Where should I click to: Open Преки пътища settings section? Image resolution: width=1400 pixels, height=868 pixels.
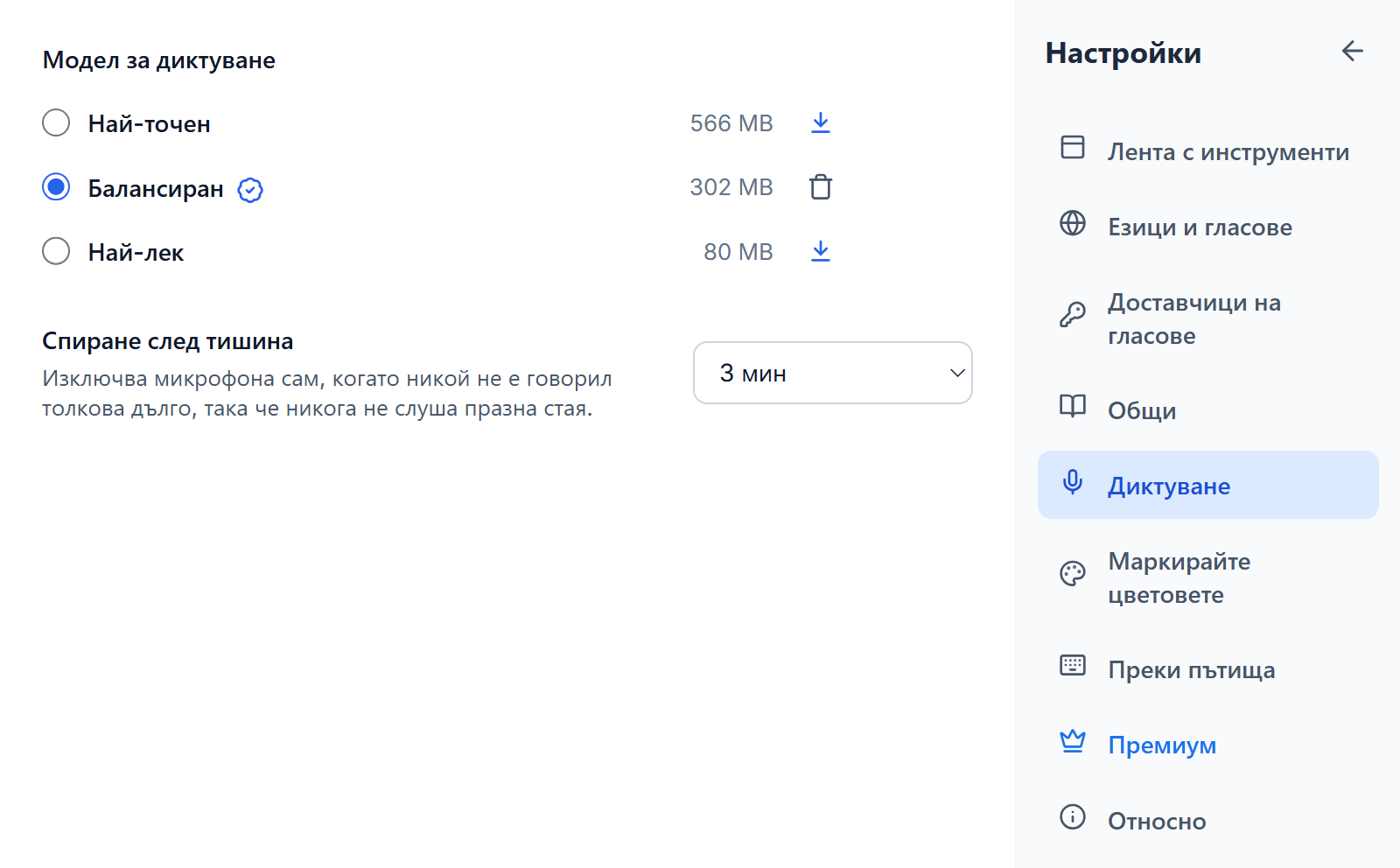point(1207,669)
